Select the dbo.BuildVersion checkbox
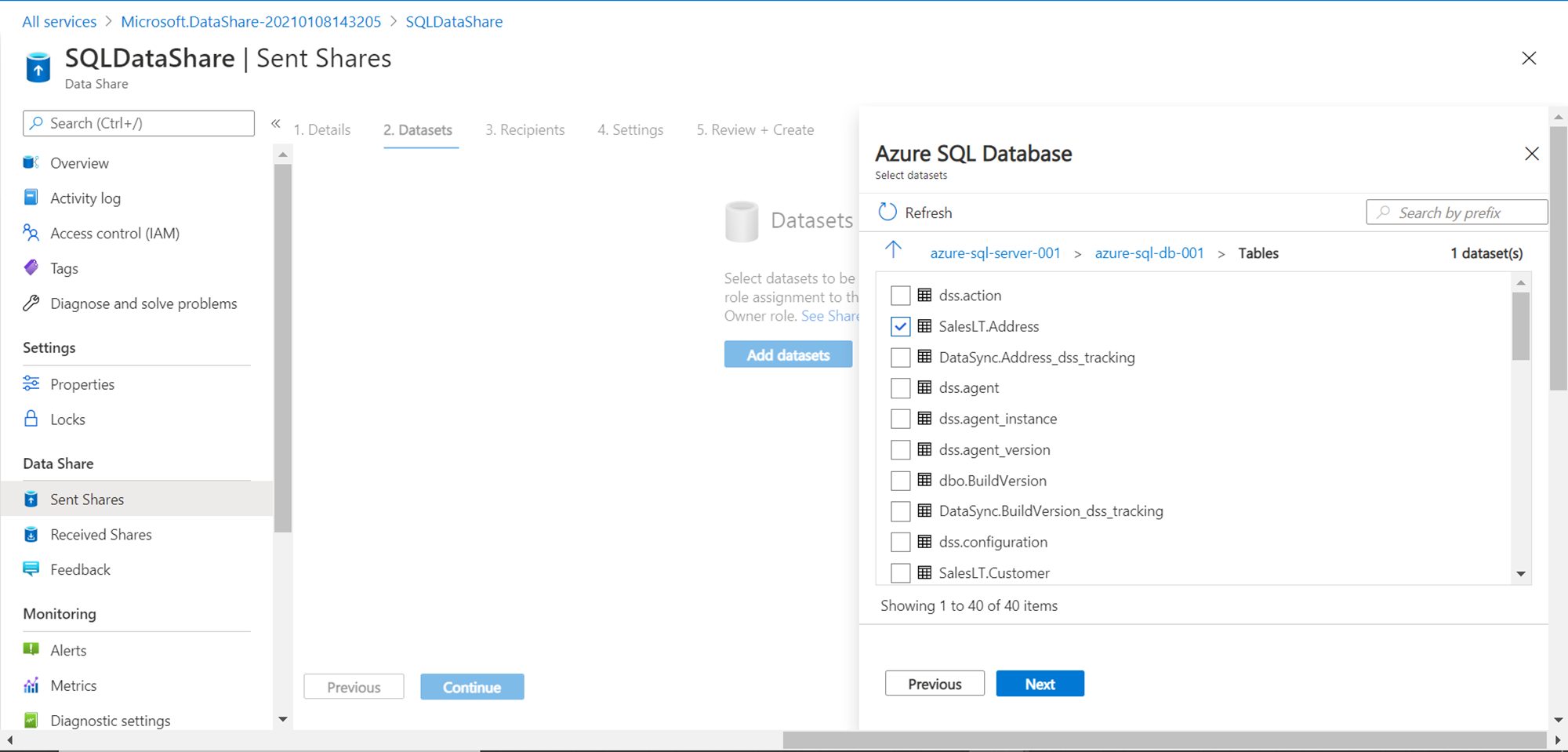 tap(901, 481)
